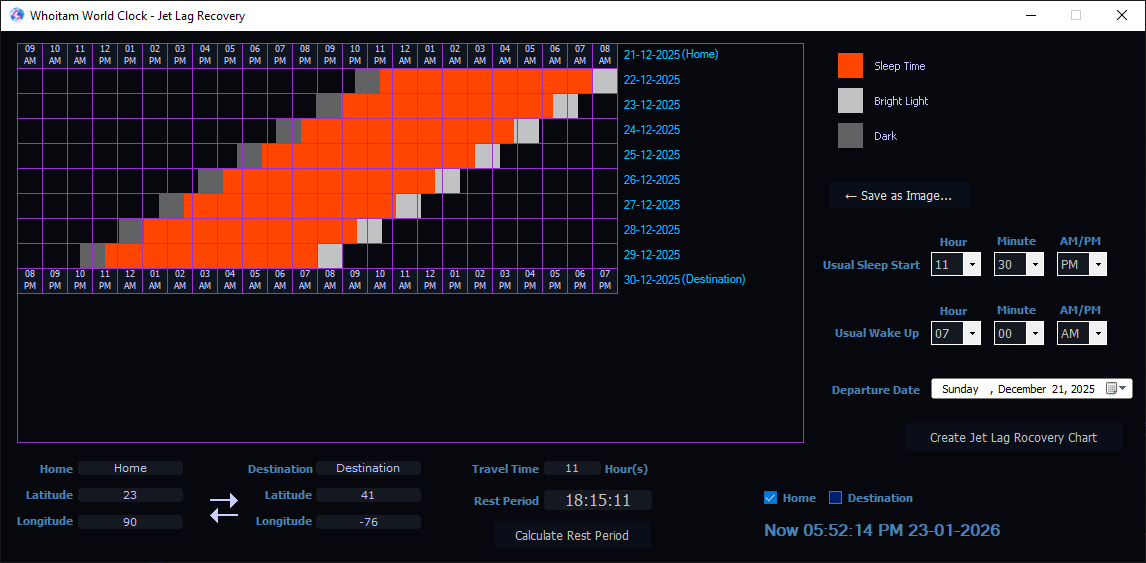Screen dimensions: 1146x563
Task: Click the Save as Image button
Action: [x=898, y=196]
